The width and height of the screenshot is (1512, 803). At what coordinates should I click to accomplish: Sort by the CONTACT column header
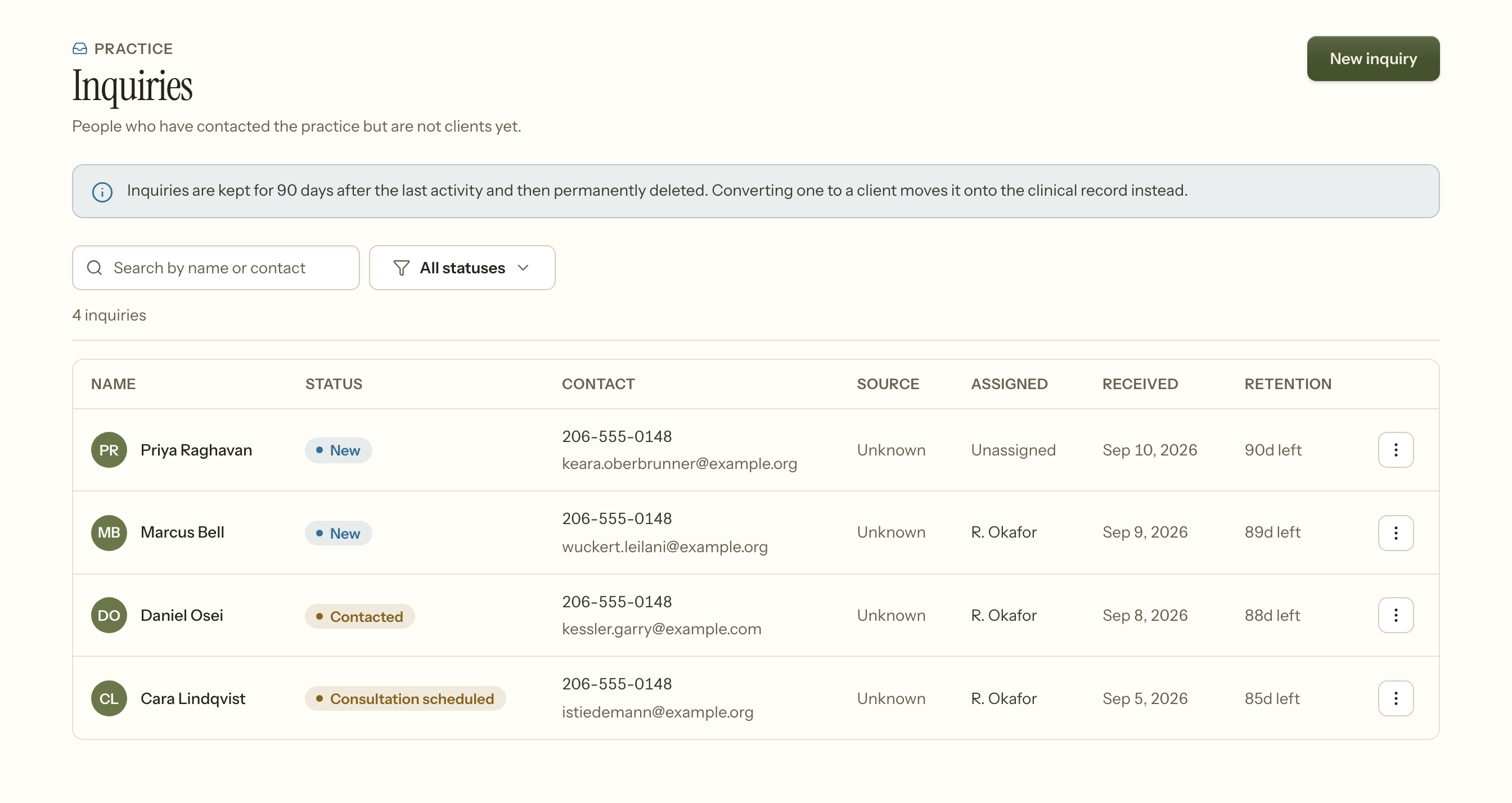[x=598, y=384]
